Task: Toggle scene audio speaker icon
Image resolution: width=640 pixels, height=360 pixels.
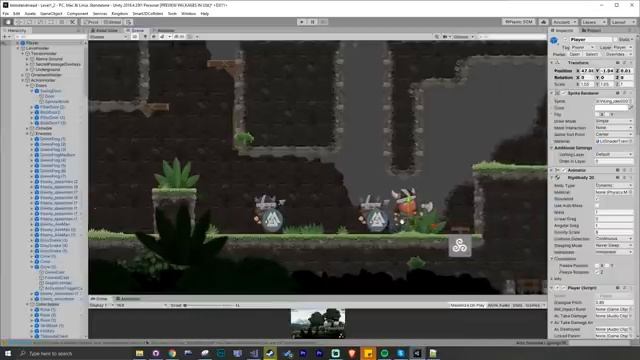Action: 153,37
